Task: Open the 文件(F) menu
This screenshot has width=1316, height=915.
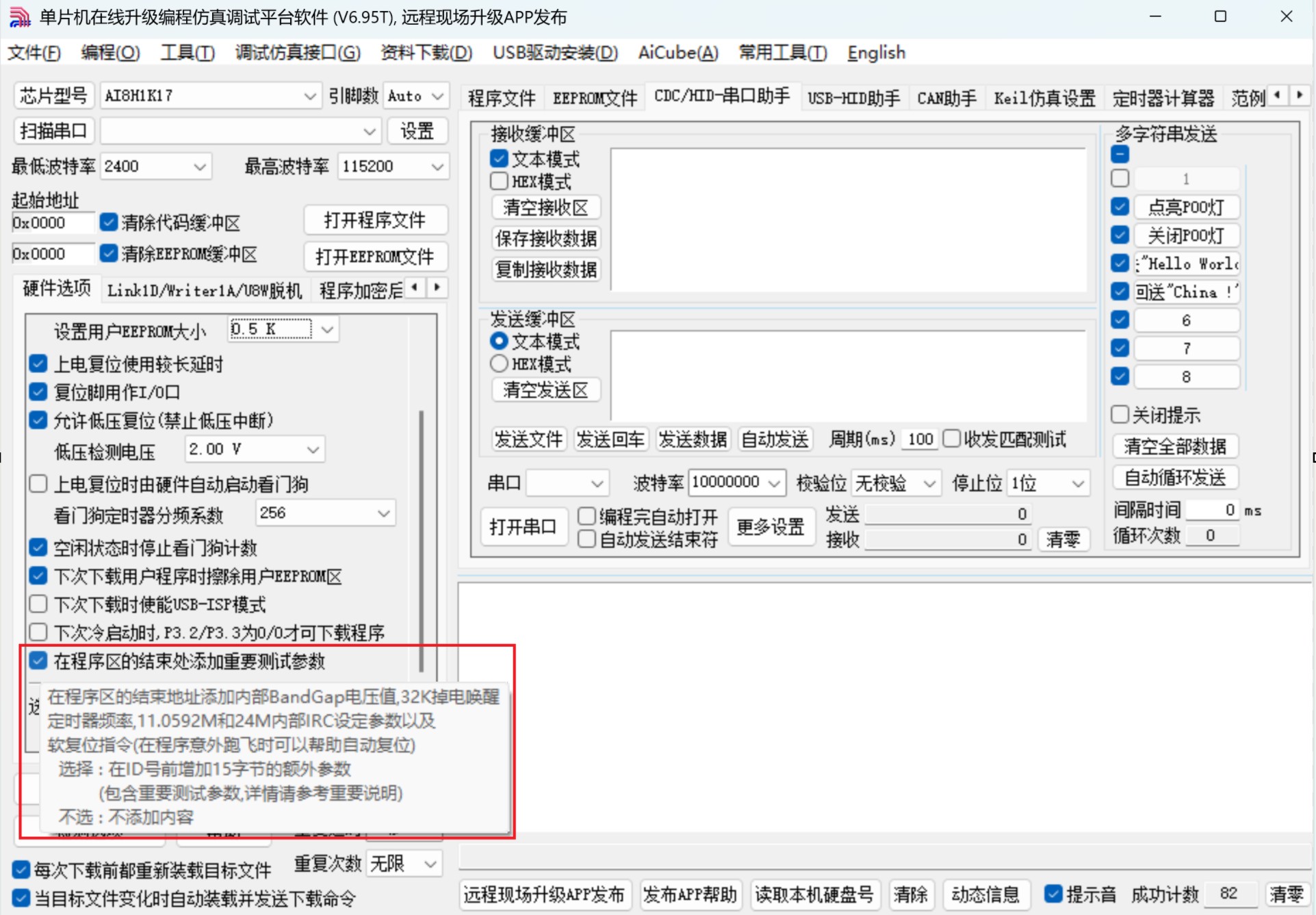Action: (x=34, y=53)
